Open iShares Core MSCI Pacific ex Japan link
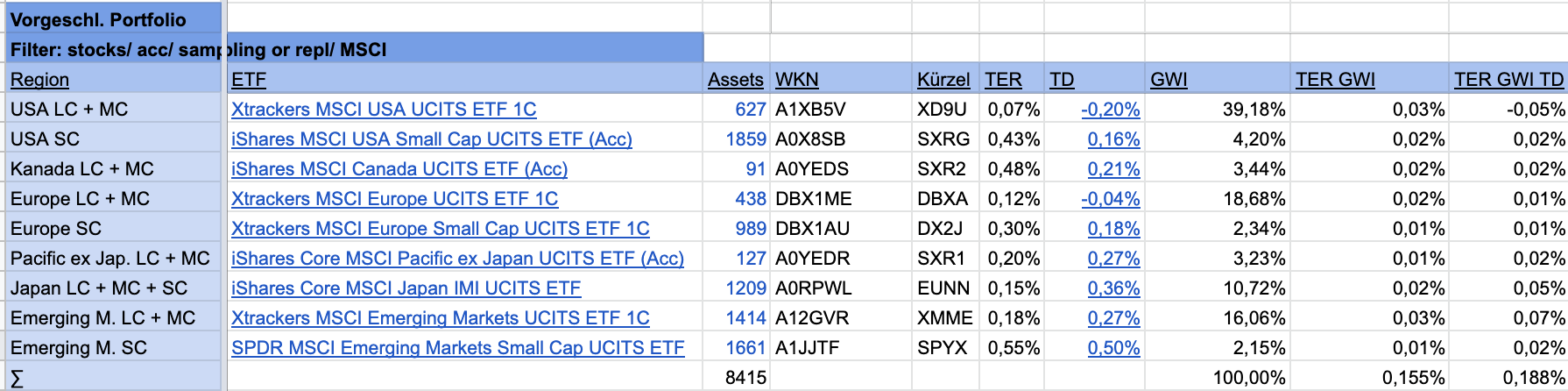Image resolution: width=1568 pixels, height=391 pixels. pos(457,259)
